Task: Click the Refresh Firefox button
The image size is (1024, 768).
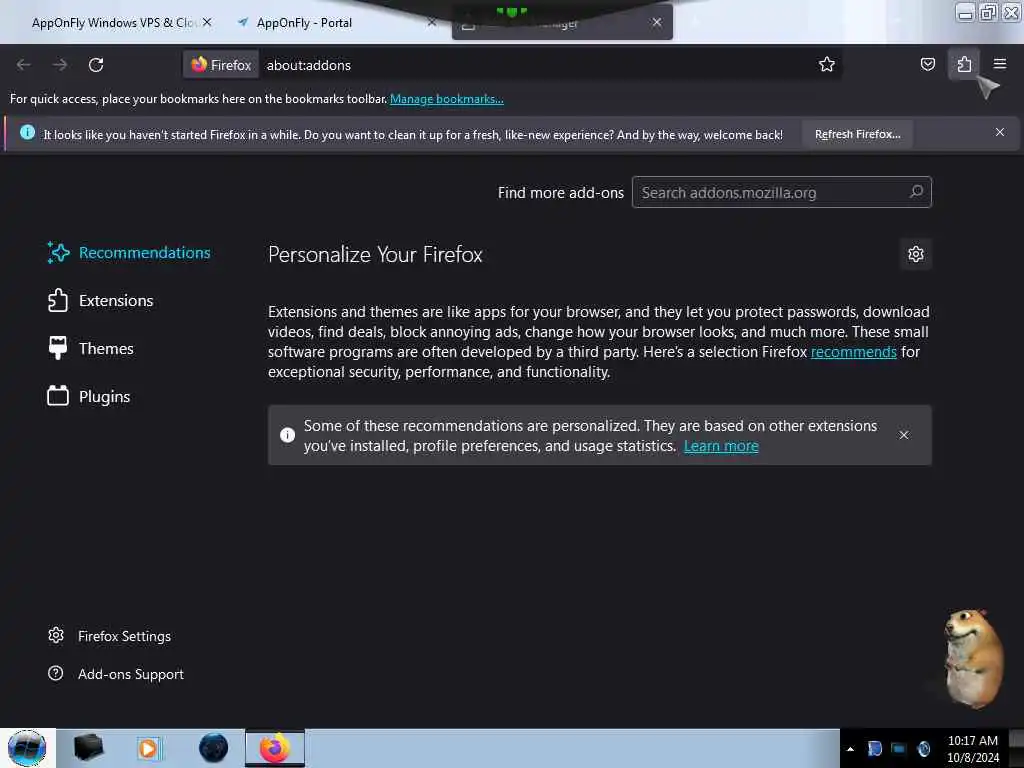Action: tap(857, 135)
